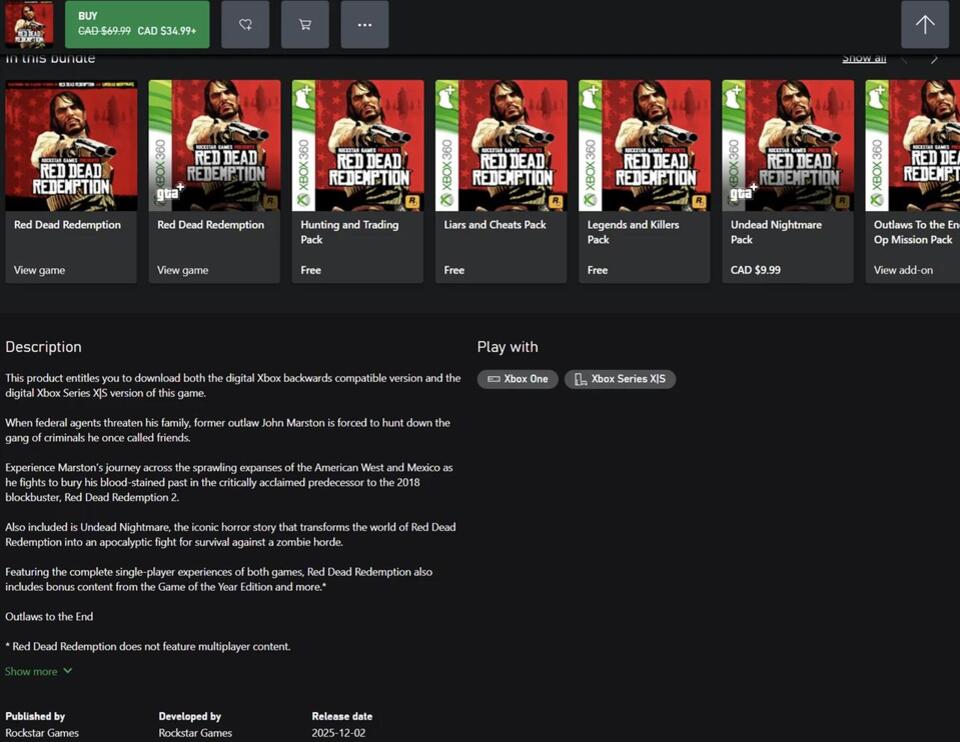Add Red Dead Redemption to your wishlist

(x=244, y=24)
